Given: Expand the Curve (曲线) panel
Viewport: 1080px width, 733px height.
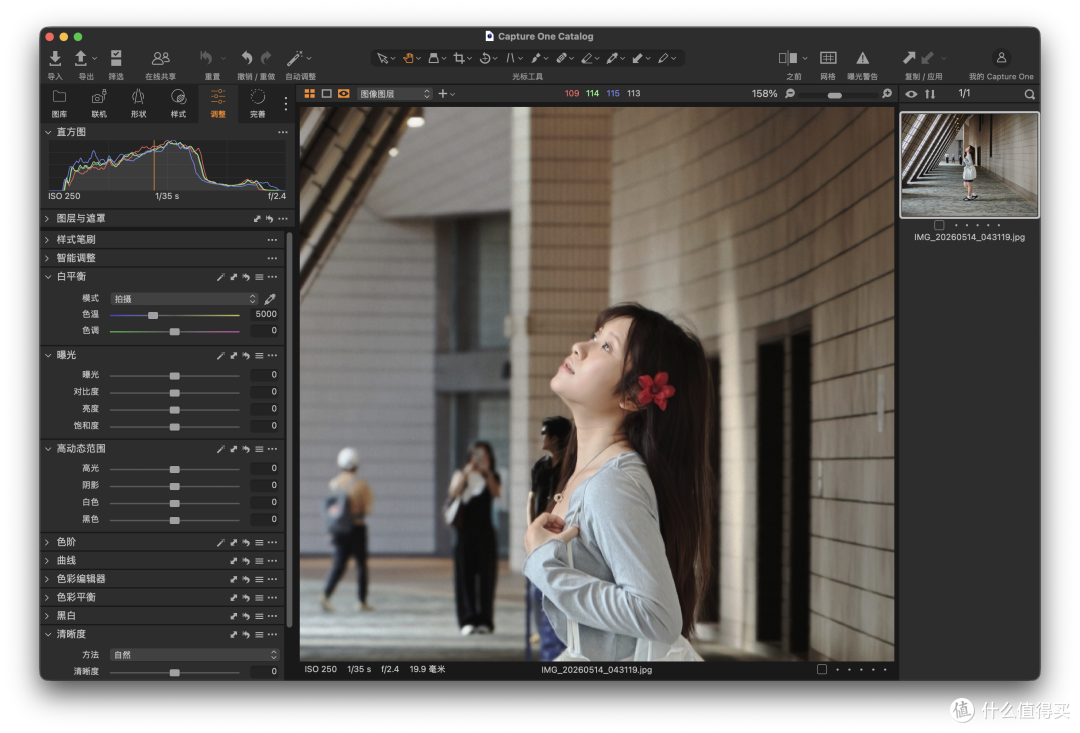Looking at the screenshot, I should (x=66, y=561).
